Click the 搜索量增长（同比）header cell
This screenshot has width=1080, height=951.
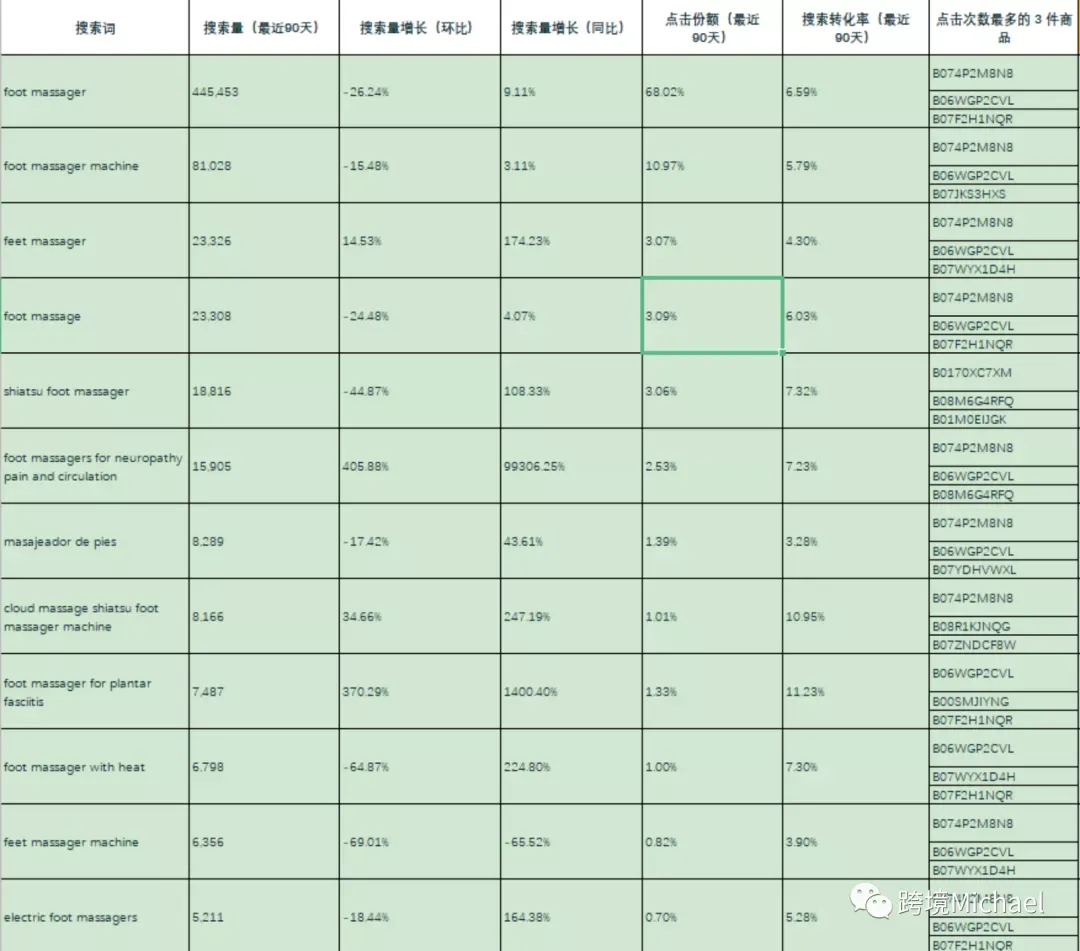coord(571,28)
